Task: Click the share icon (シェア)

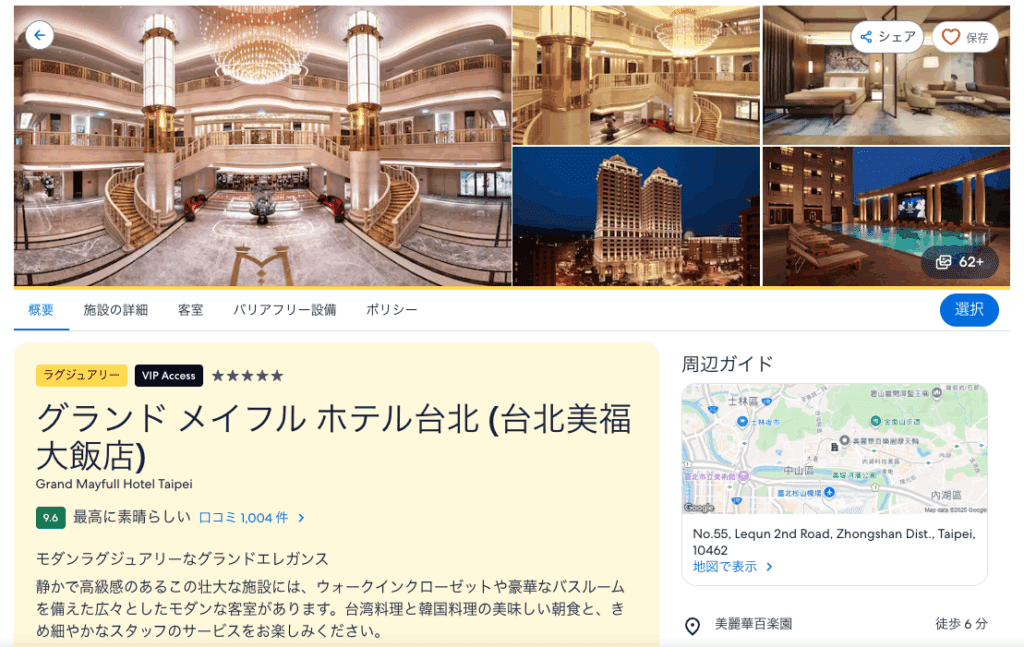Action: 867,37
